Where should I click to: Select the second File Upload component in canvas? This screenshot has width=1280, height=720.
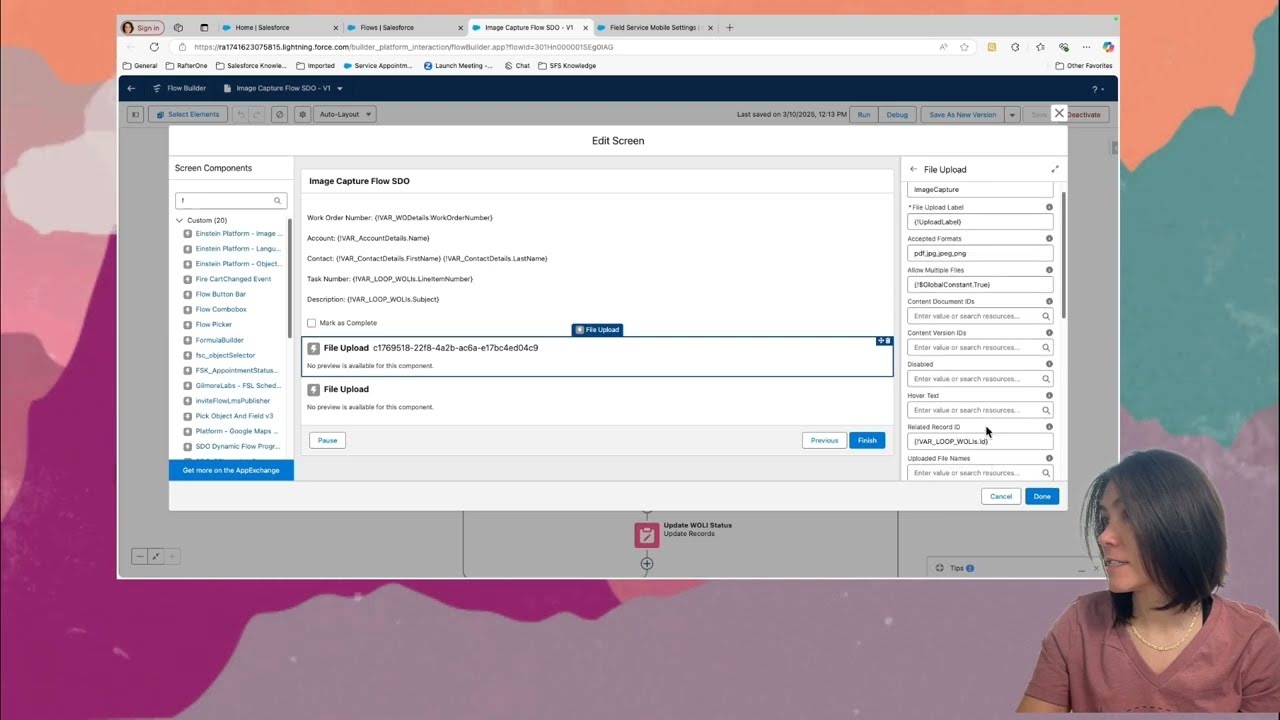point(597,397)
